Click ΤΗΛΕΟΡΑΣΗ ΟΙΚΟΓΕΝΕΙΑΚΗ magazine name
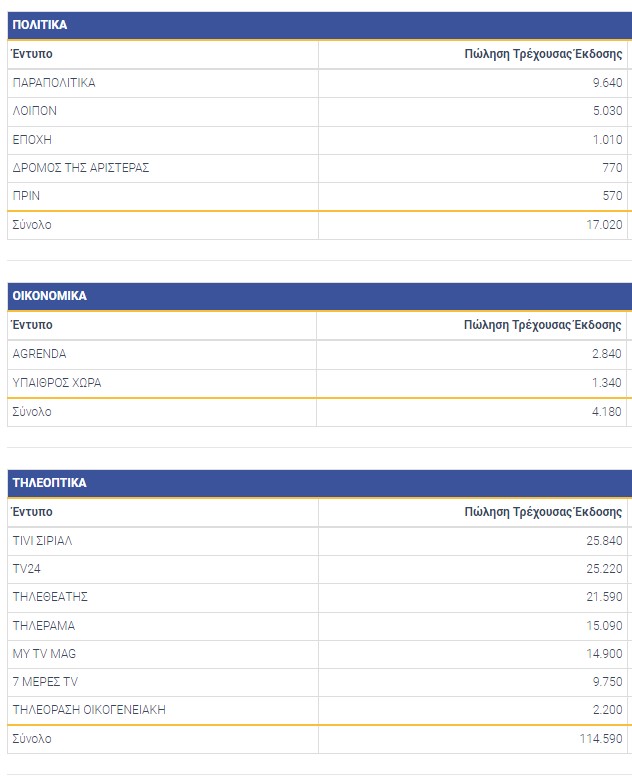Screen dimensions: 632x782 coord(89,710)
